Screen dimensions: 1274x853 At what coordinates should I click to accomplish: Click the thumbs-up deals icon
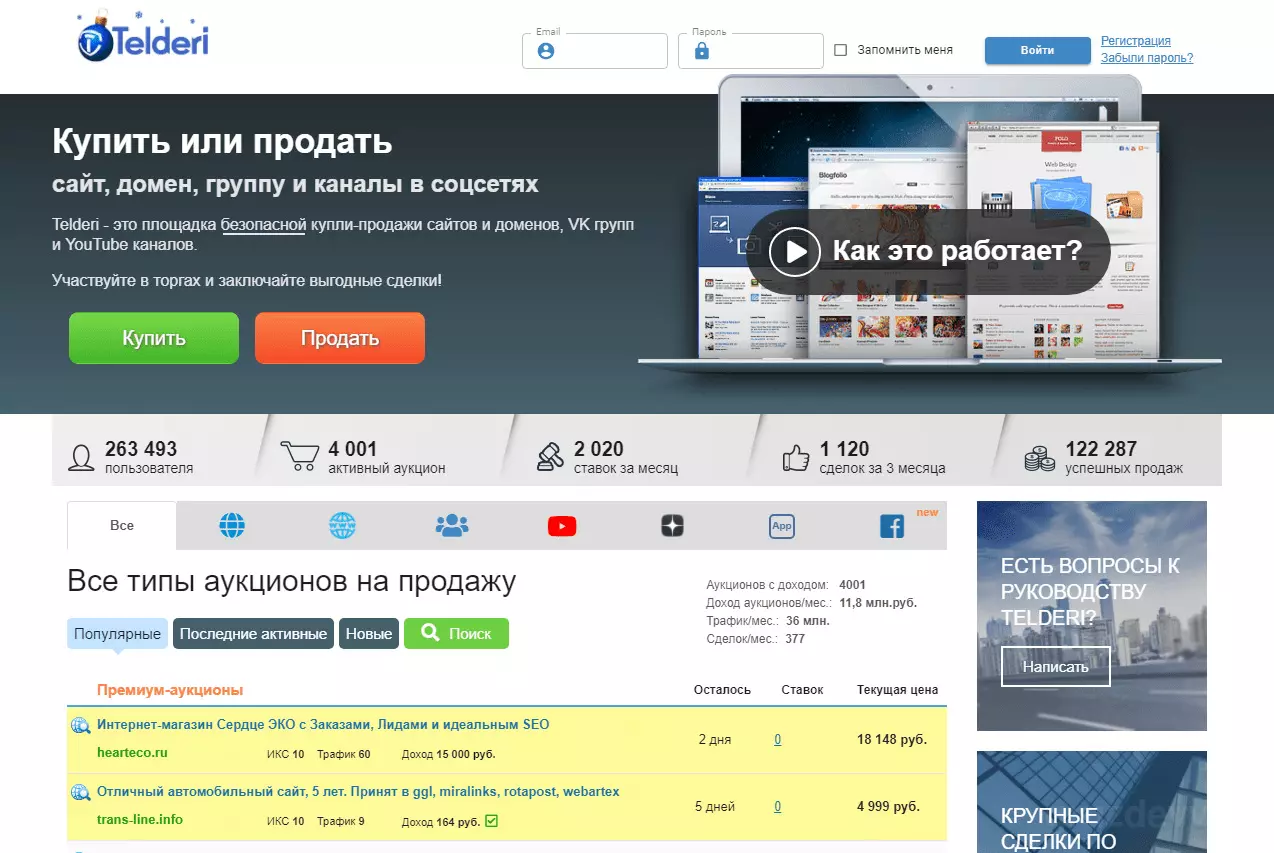click(796, 457)
